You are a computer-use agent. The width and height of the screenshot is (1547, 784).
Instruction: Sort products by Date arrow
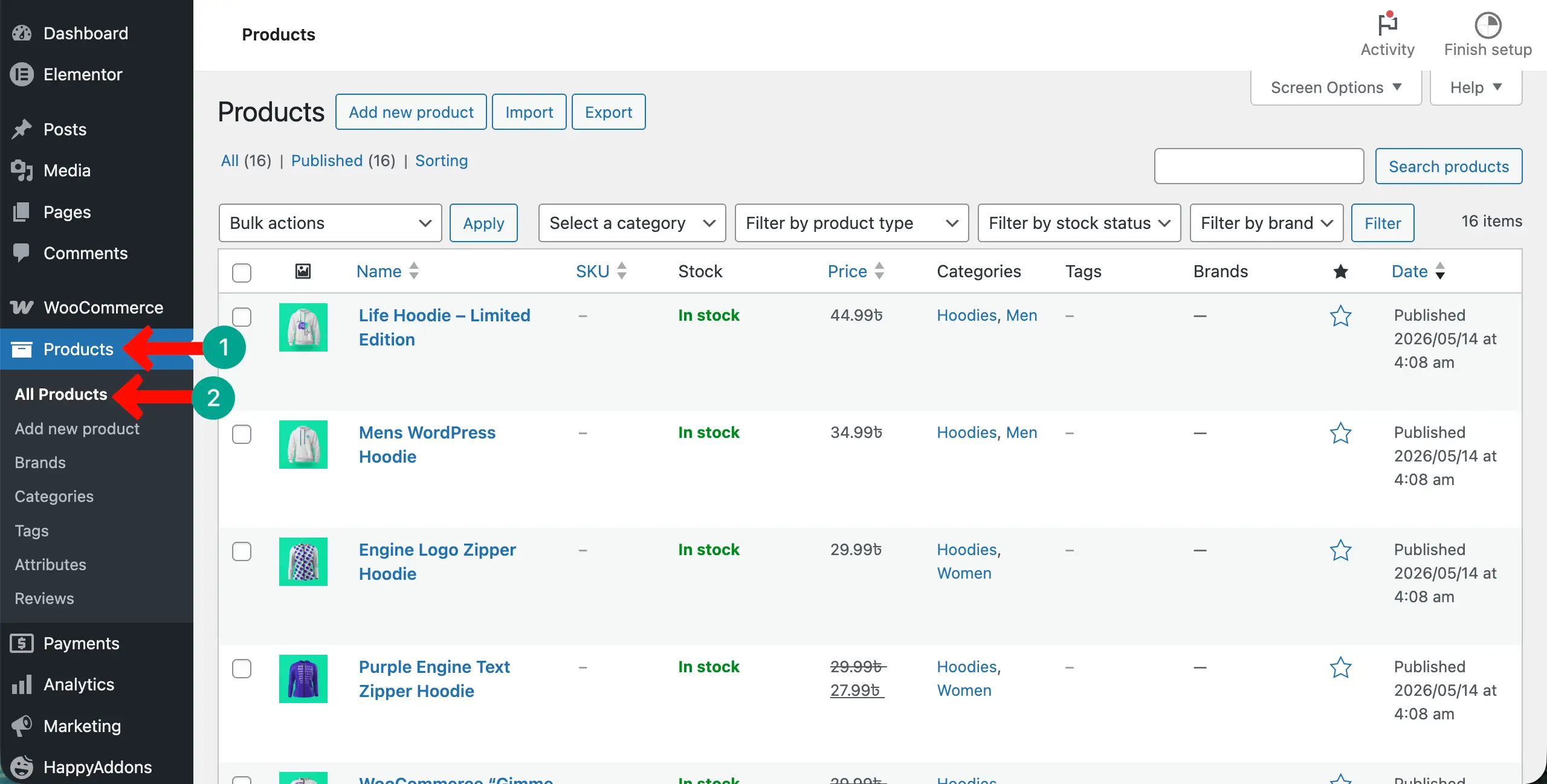(x=1440, y=271)
